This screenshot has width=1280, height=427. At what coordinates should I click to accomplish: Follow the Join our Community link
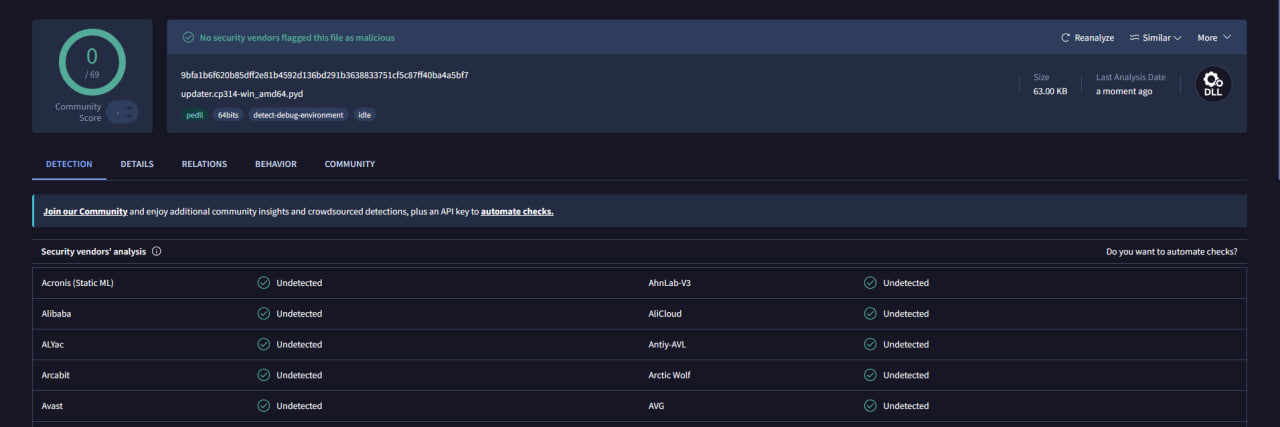(85, 212)
